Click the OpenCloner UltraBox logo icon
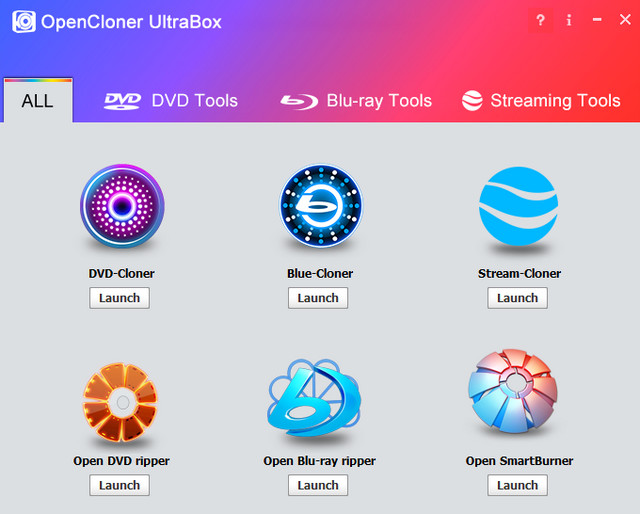Viewport: 640px width, 514px height. 23,22
